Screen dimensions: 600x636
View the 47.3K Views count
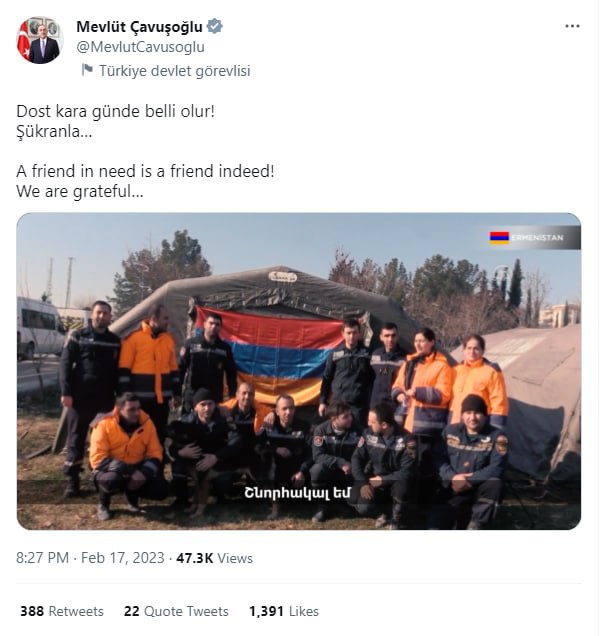[215, 558]
